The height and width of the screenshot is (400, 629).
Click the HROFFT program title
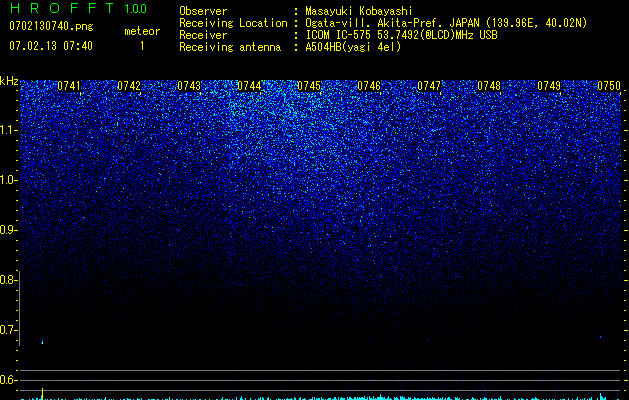coord(62,8)
